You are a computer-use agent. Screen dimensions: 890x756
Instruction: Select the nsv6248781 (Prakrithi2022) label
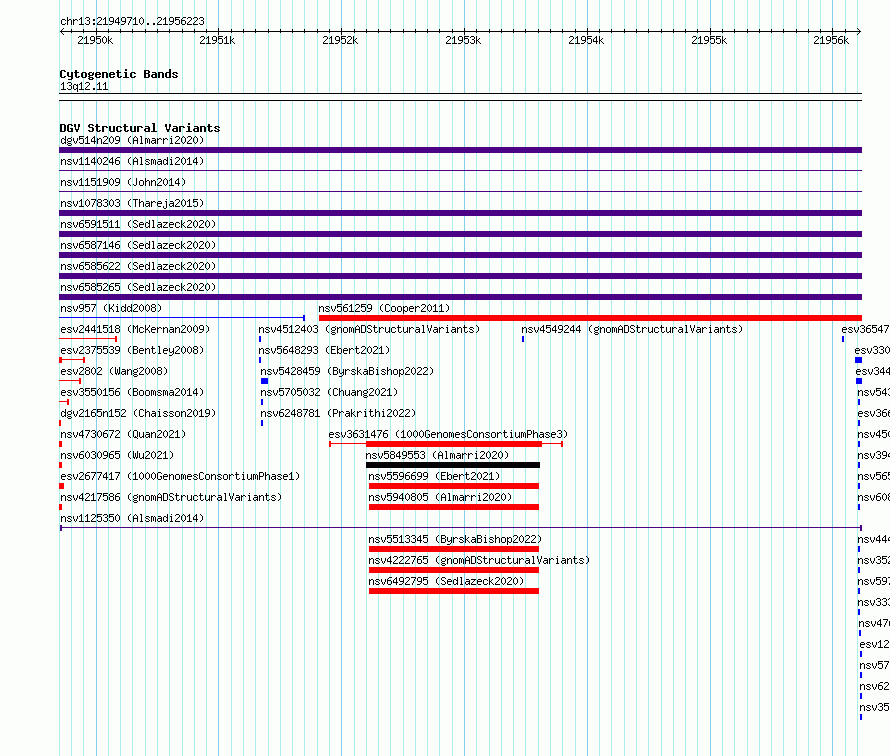338,413
